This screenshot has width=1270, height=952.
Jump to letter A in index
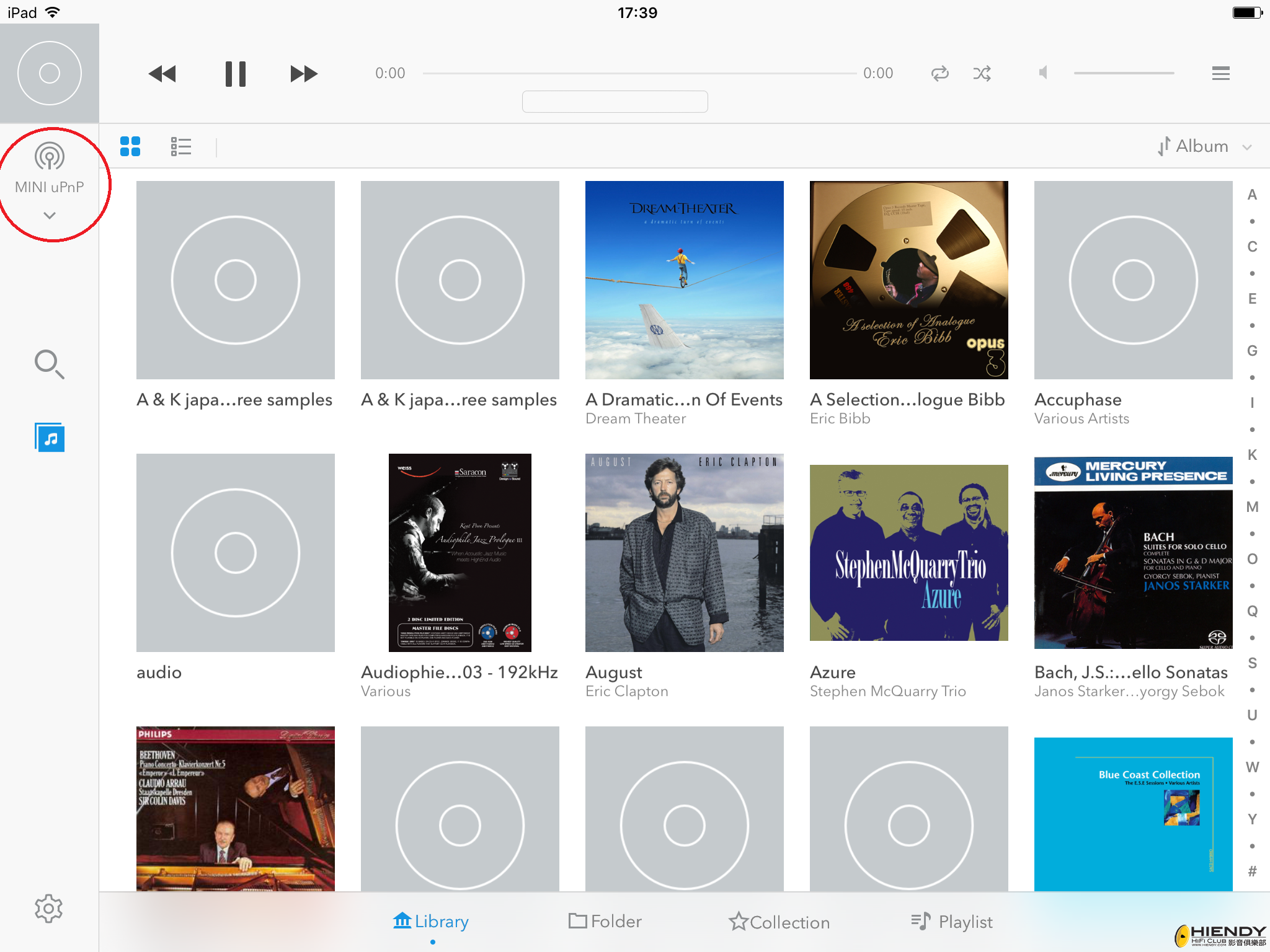tap(1252, 195)
